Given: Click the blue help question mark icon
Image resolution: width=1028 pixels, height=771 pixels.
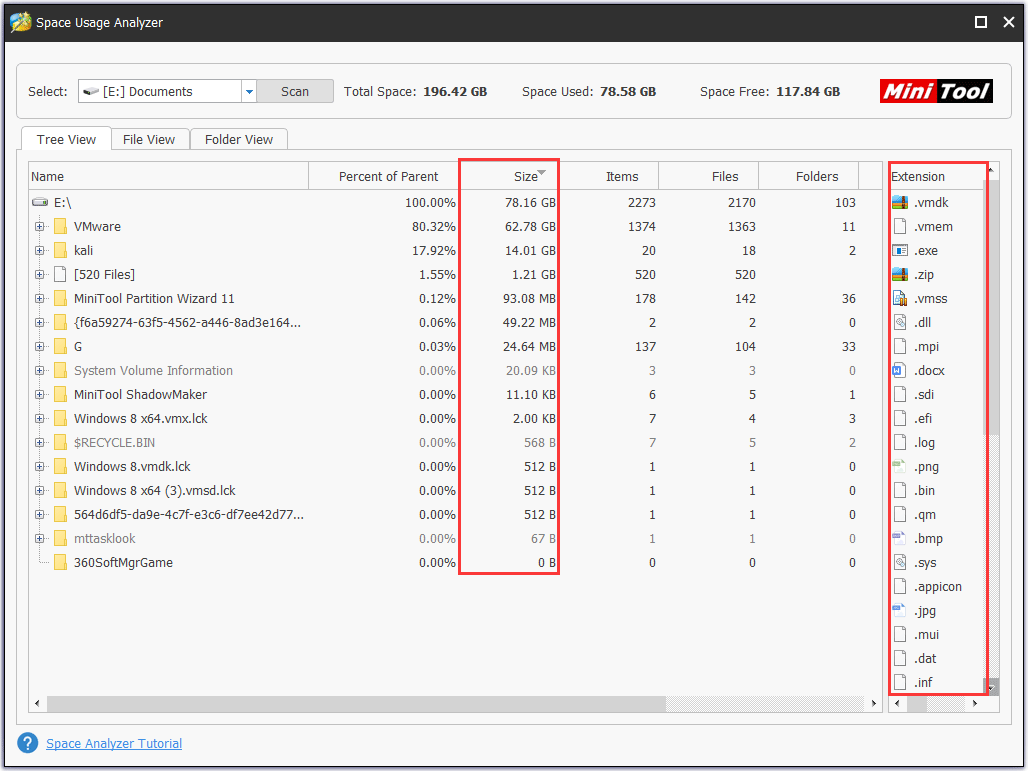Looking at the screenshot, I should [28, 743].
